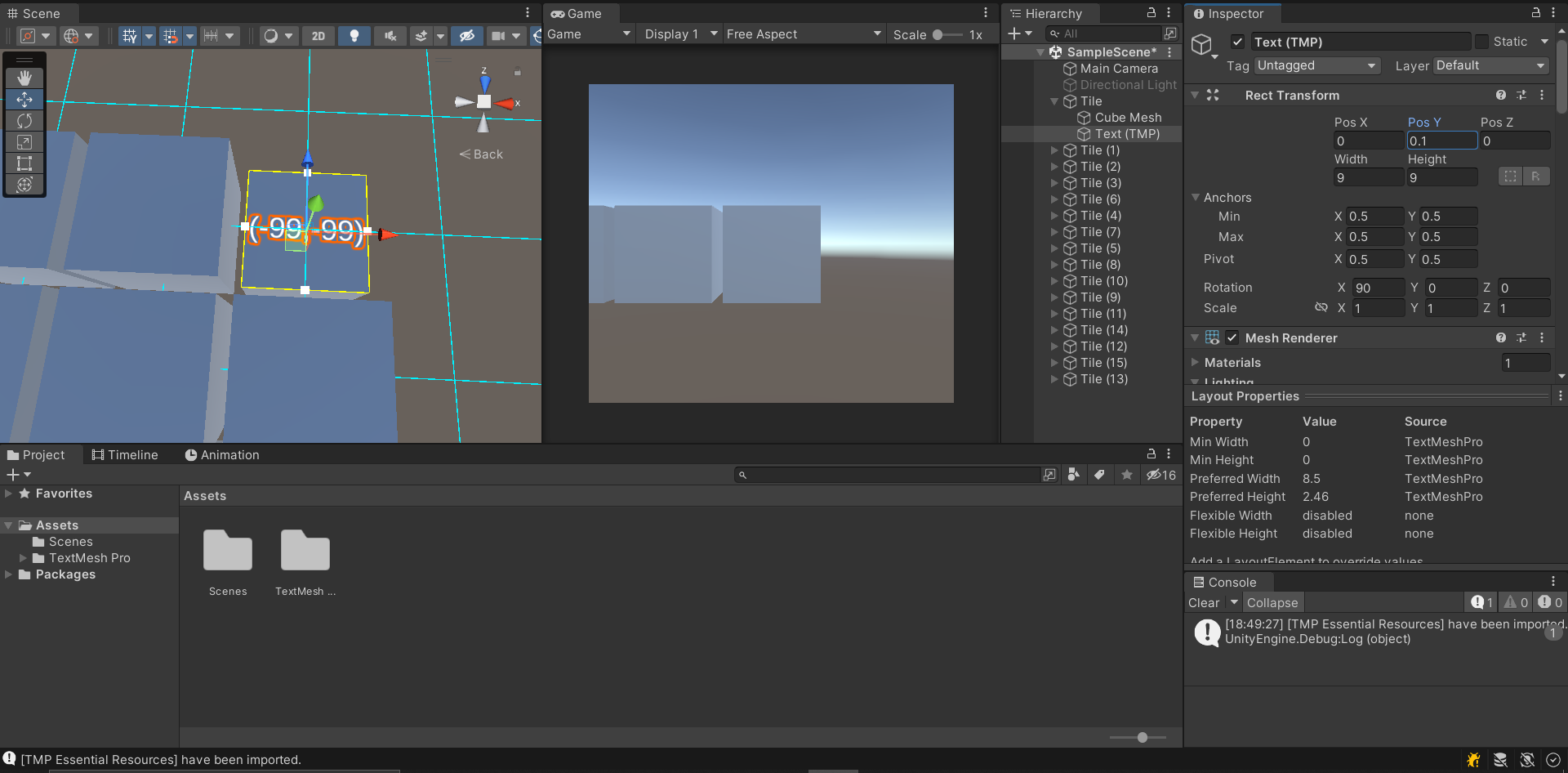Toggle the scene gizmo rotation lock icon
The width and height of the screenshot is (1568, 773).
pyautogui.click(x=517, y=72)
